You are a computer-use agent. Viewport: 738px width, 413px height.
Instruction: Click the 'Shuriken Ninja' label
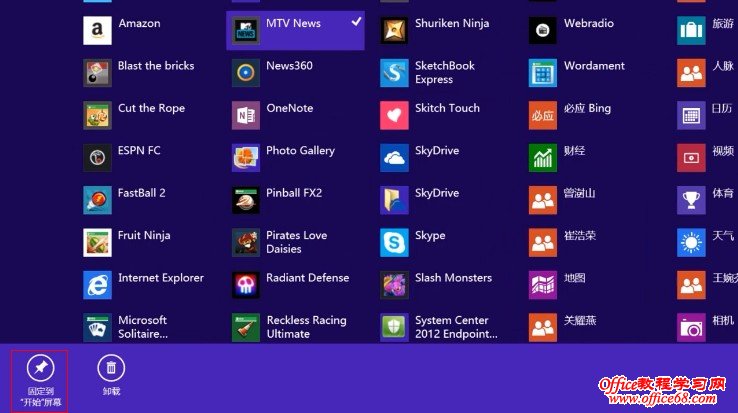tap(452, 24)
